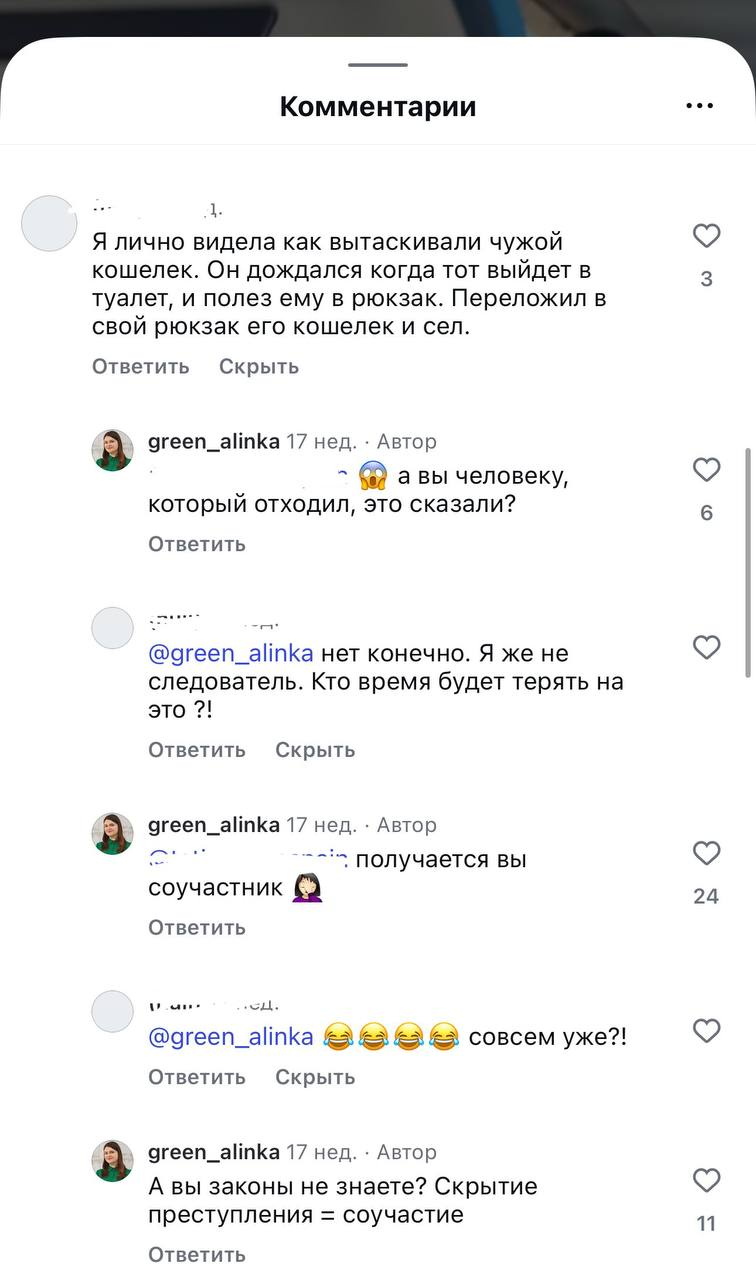The image size is (756, 1280).
Task: Open the first commenter's blank avatar
Action: click(49, 224)
